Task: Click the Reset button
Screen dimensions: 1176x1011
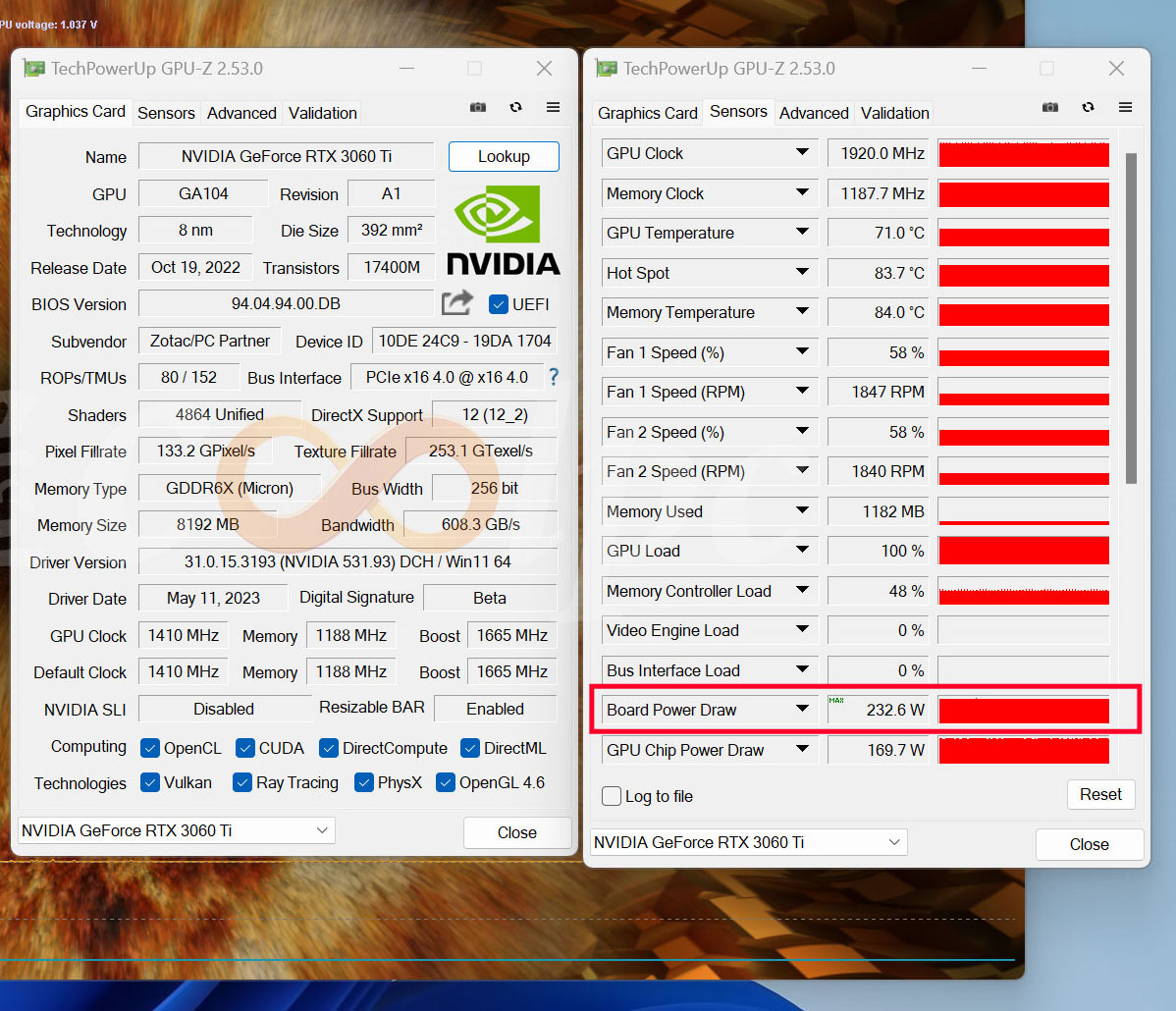Action: 1100,794
